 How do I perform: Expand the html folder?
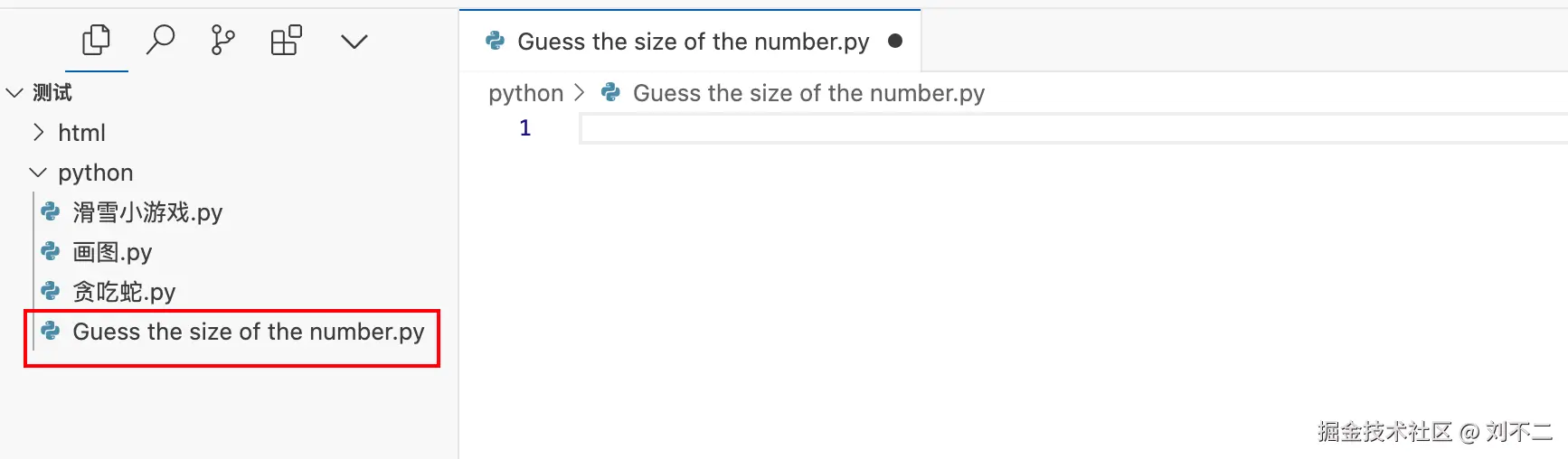click(x=38, y=133)
